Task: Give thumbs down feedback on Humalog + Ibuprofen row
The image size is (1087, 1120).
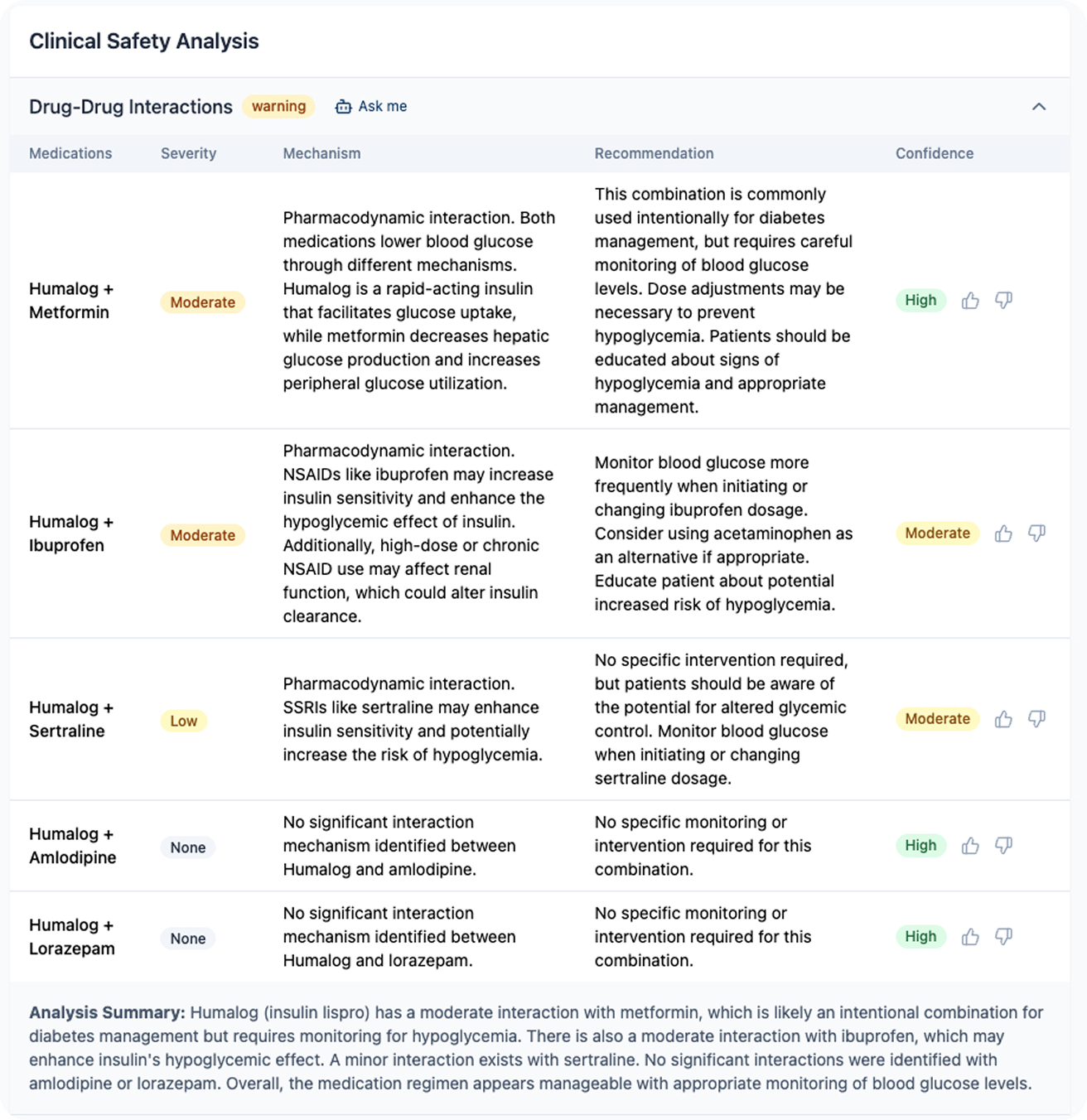Action: [1035, 533]
